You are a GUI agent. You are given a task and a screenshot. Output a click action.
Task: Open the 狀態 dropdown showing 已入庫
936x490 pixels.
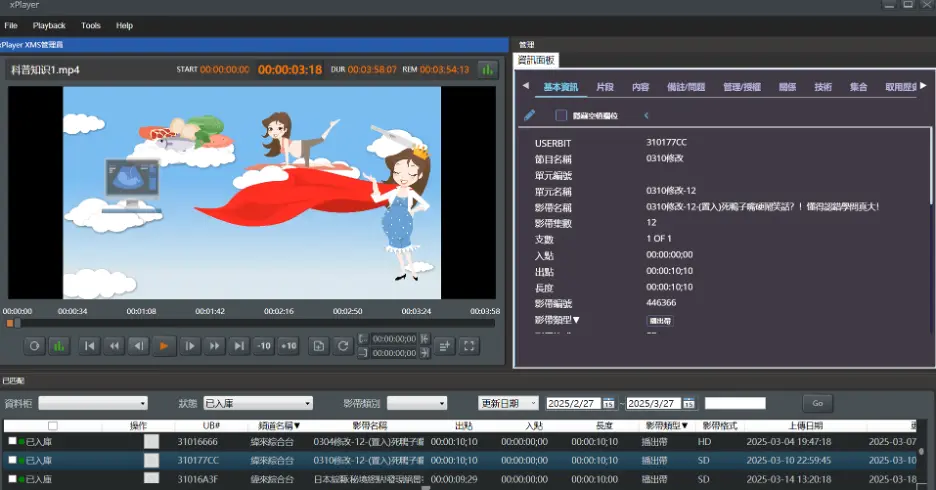click(257, 403)
